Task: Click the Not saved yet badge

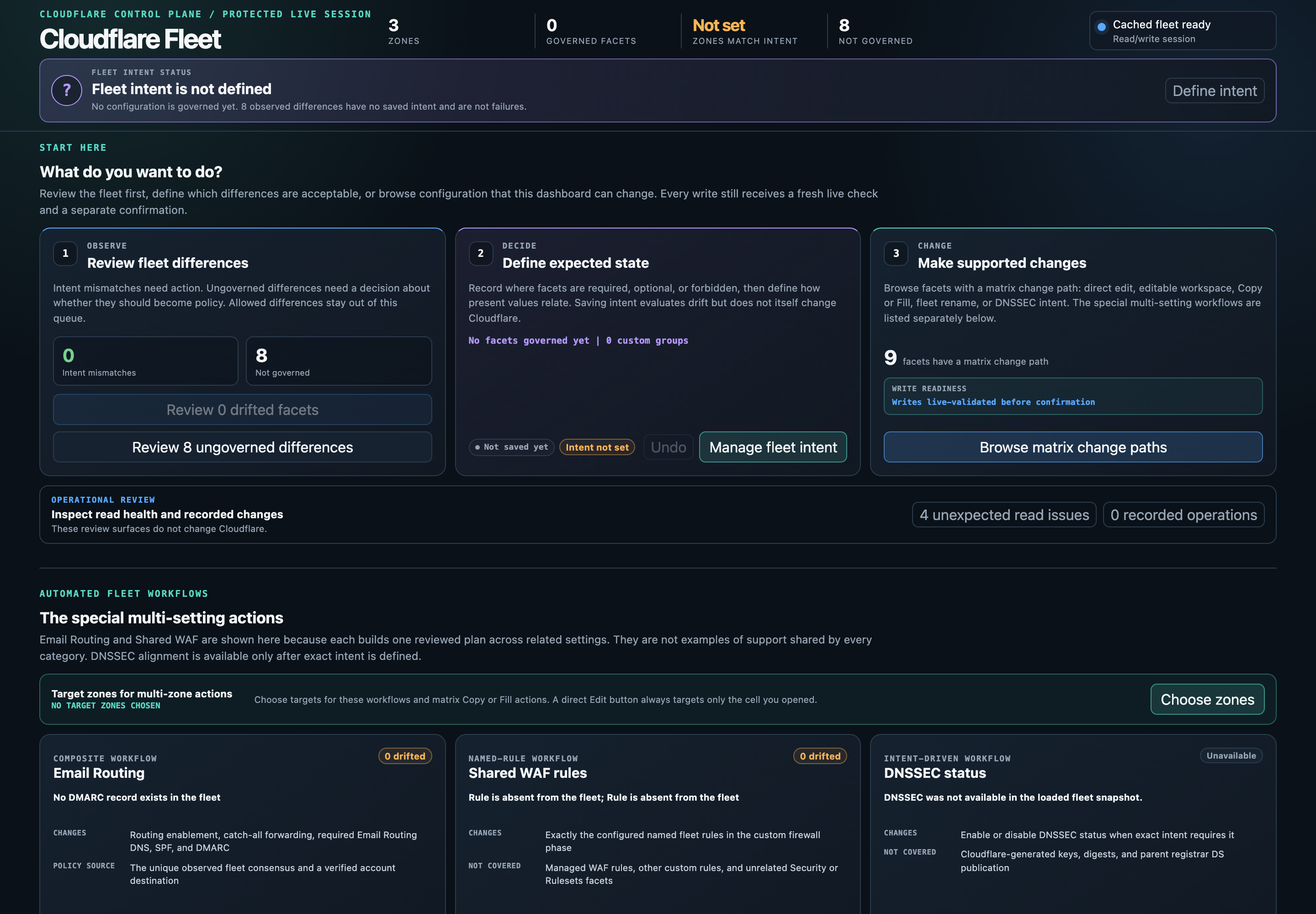Action: tap(511, 447)
